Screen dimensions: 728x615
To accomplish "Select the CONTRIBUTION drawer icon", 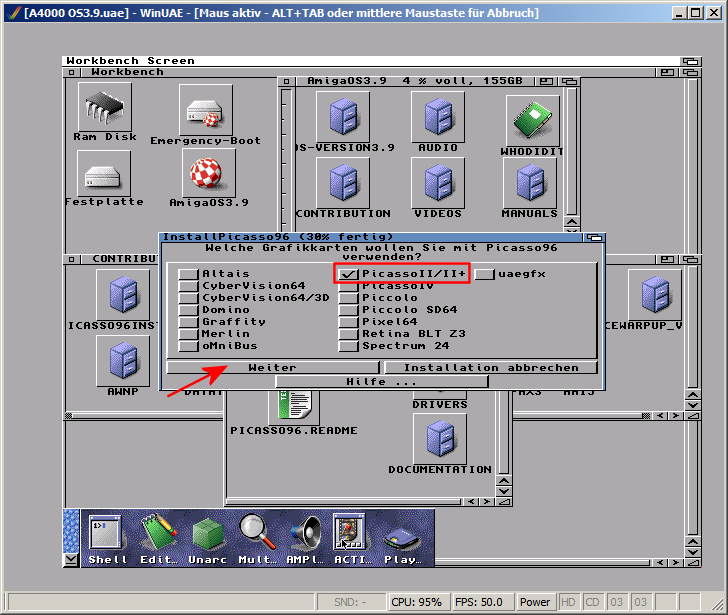I will pyautogui.click(x=343, y=183).
